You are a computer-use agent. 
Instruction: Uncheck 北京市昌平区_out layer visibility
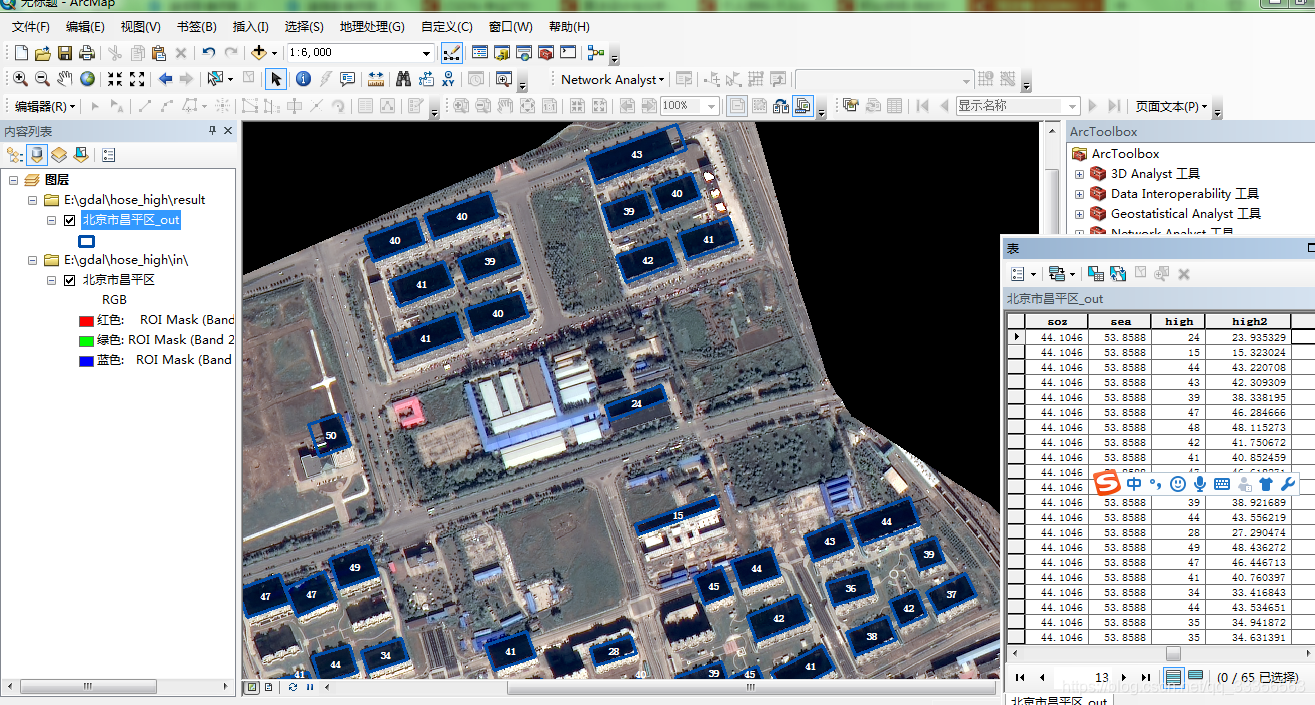(x=69, y=220)
